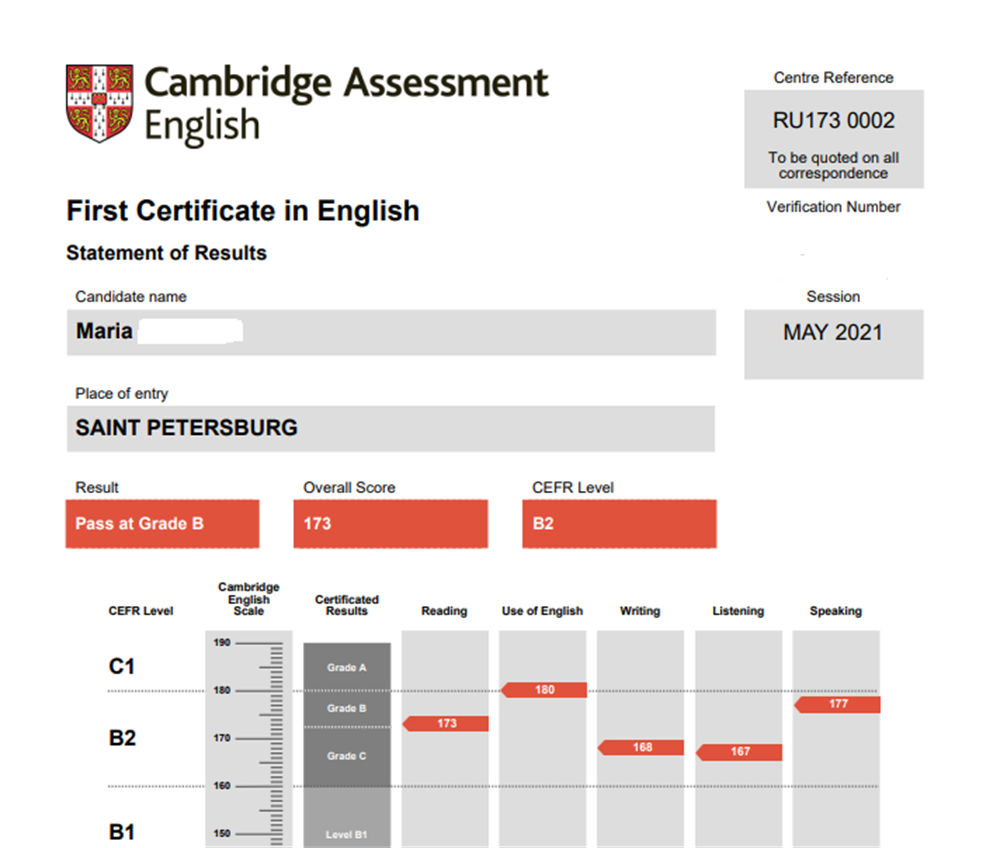Image resolution: width=1000 pixels, height=848 pixels.
Task: Click the 'Candidate name' label
Action: (131, 296)
